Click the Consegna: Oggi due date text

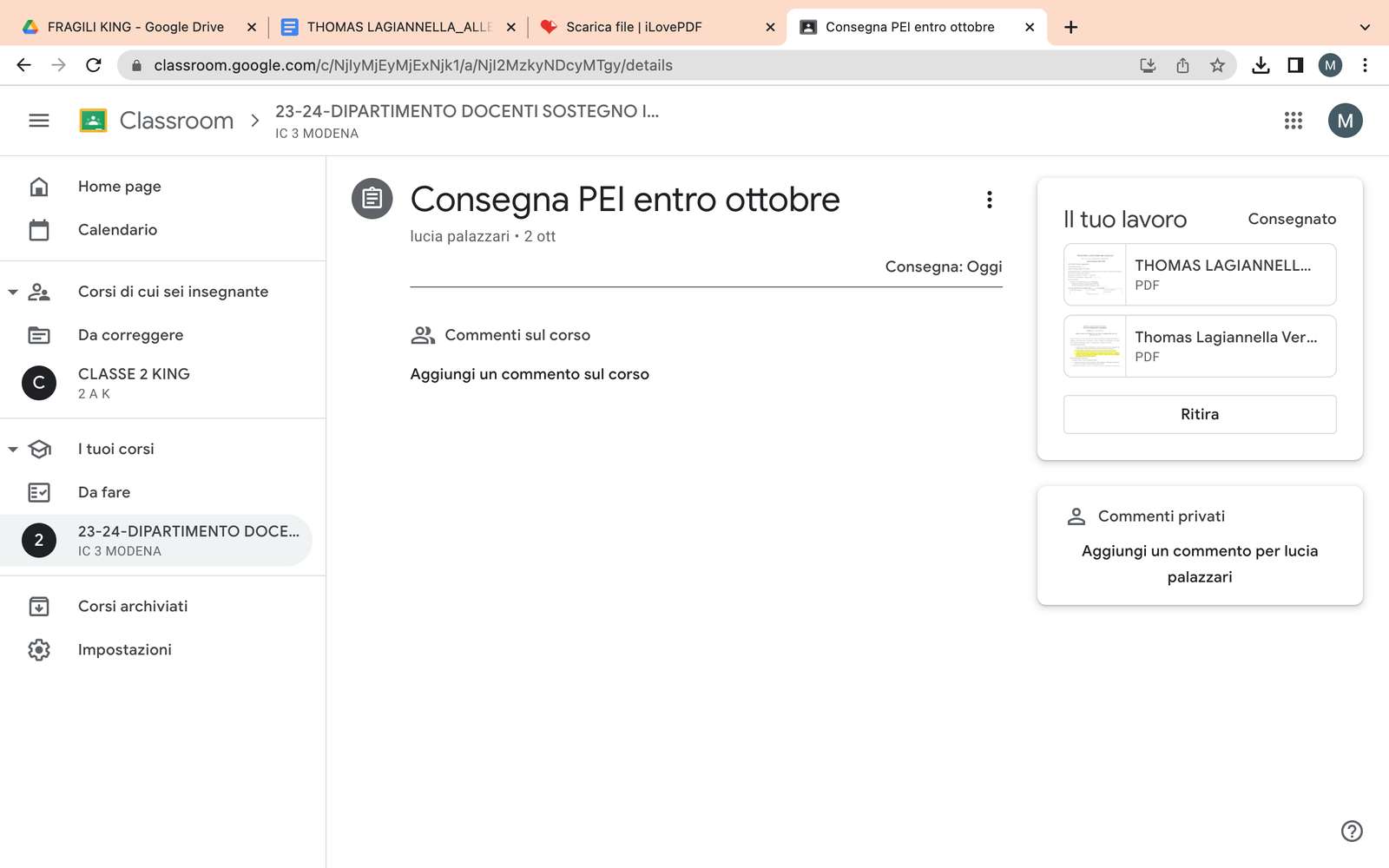click(944, 266)
